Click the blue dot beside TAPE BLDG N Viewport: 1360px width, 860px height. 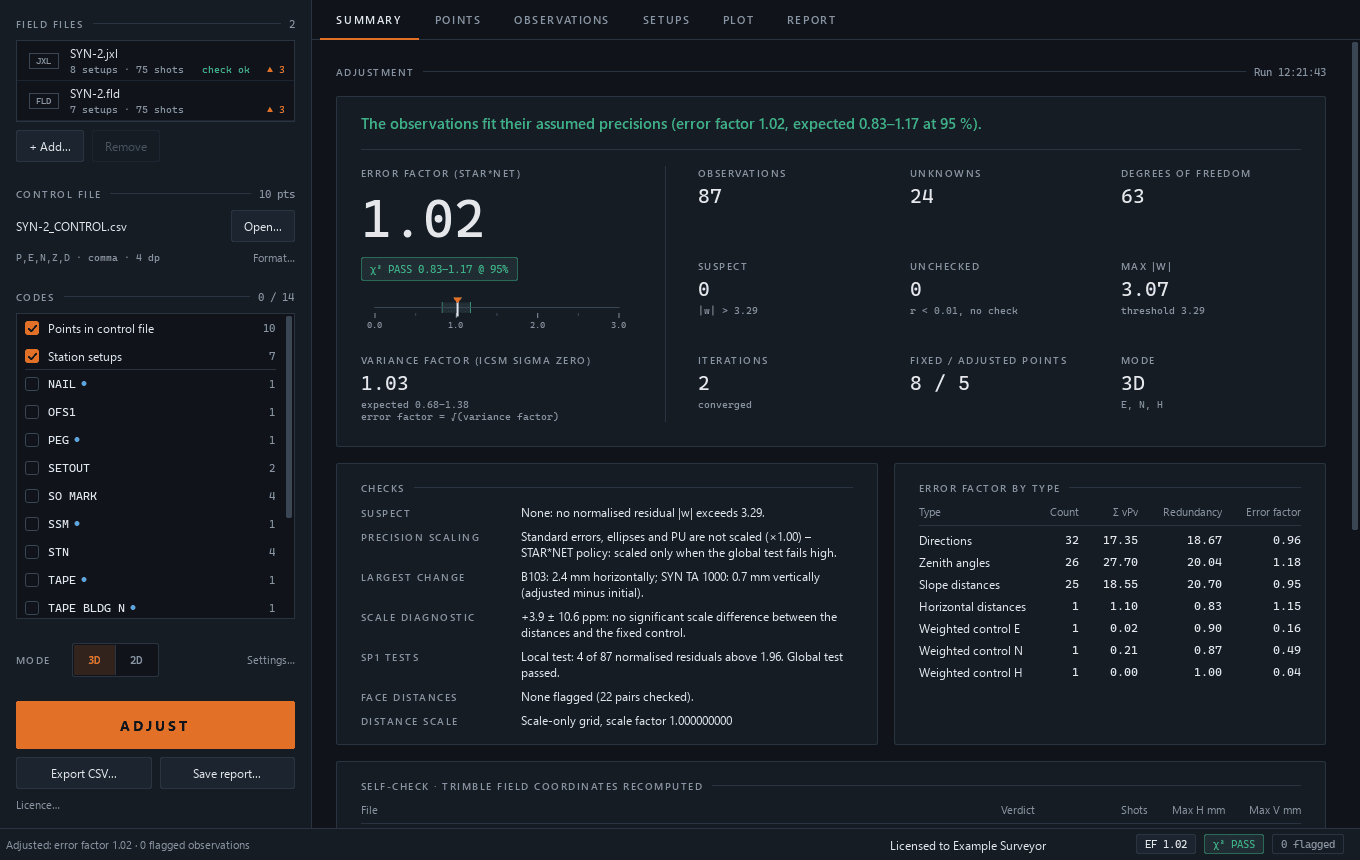tap(133, 607)
